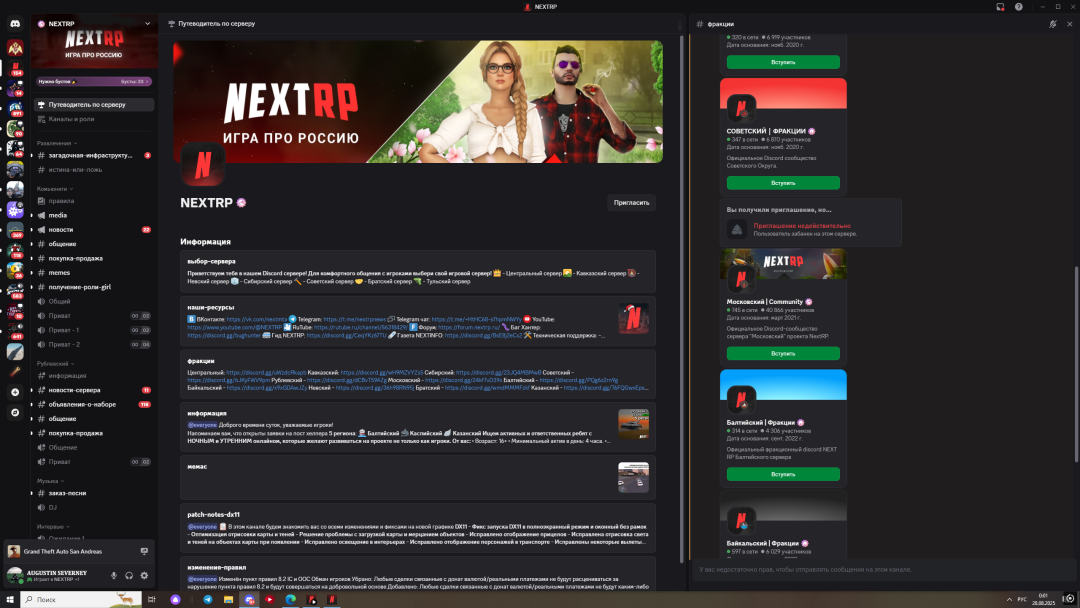
Task: Open the загадочная-инфраструктура channel
Action: (x=94, y=156)
